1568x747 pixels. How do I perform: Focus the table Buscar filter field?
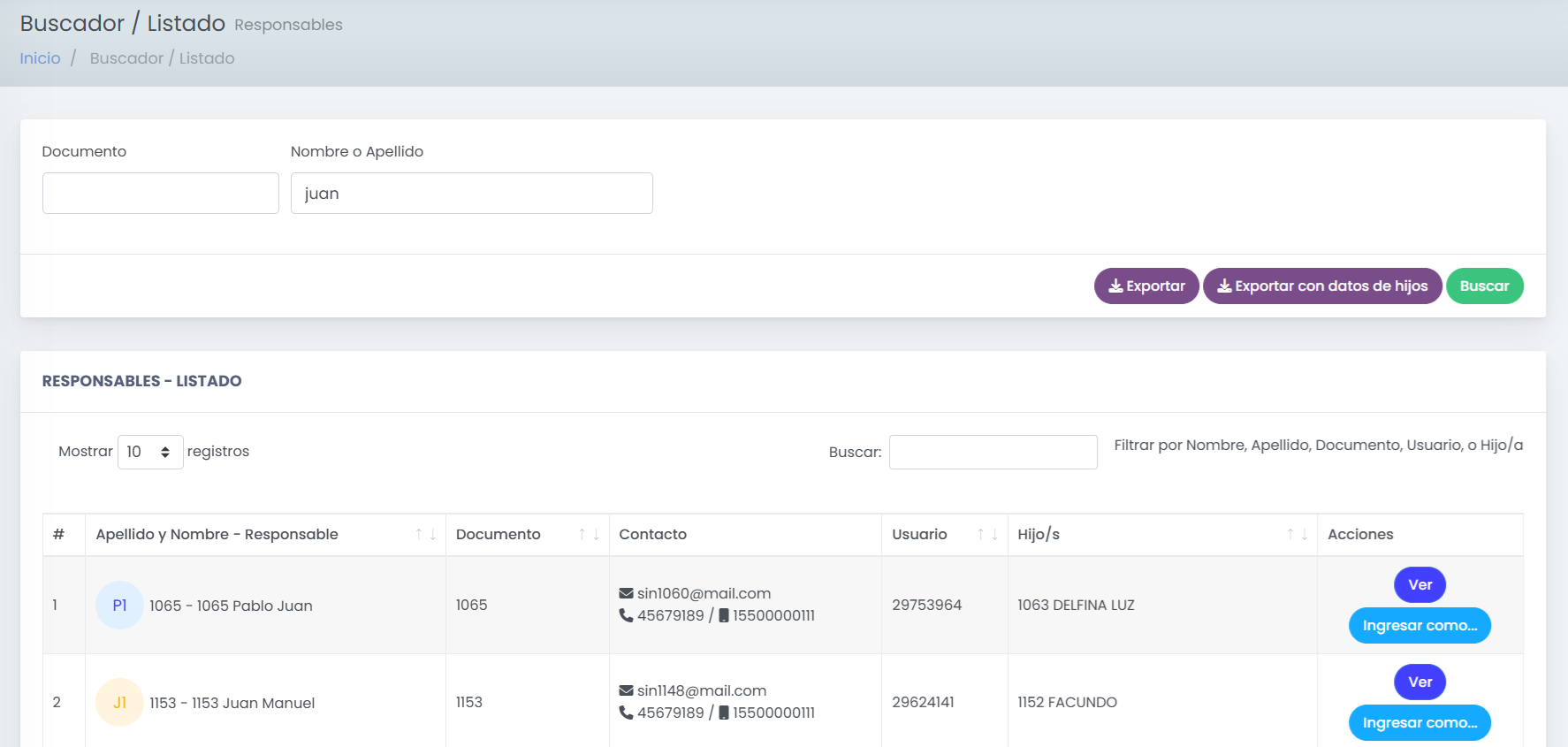coord(993,452)
